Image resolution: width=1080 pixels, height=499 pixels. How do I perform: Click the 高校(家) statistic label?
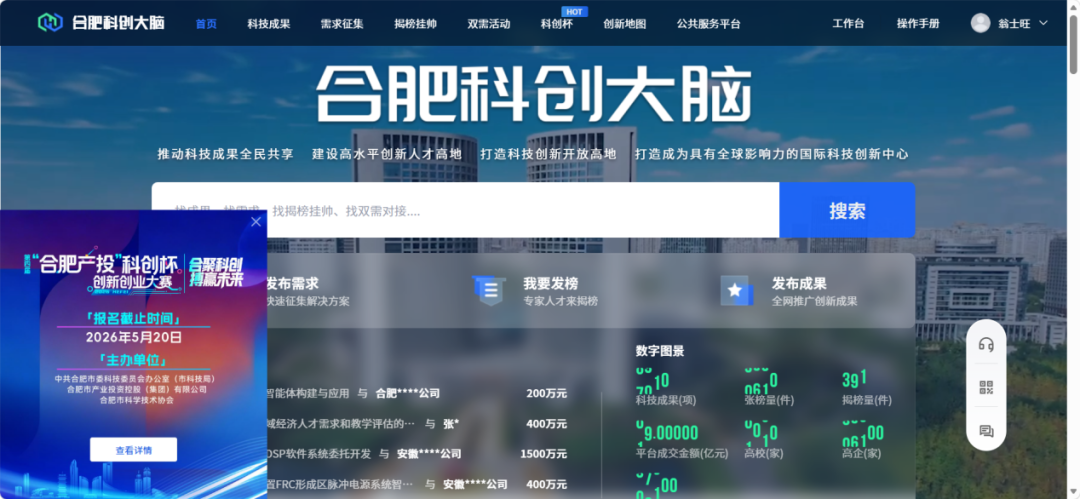point(764,453)
